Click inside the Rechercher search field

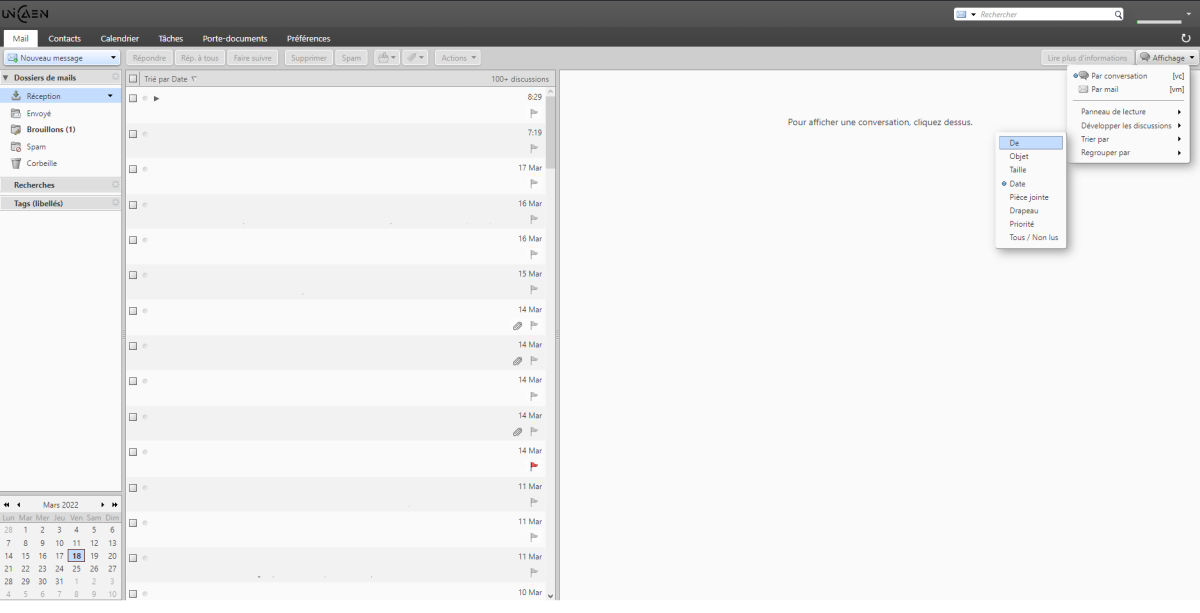tap(1045, 15)
